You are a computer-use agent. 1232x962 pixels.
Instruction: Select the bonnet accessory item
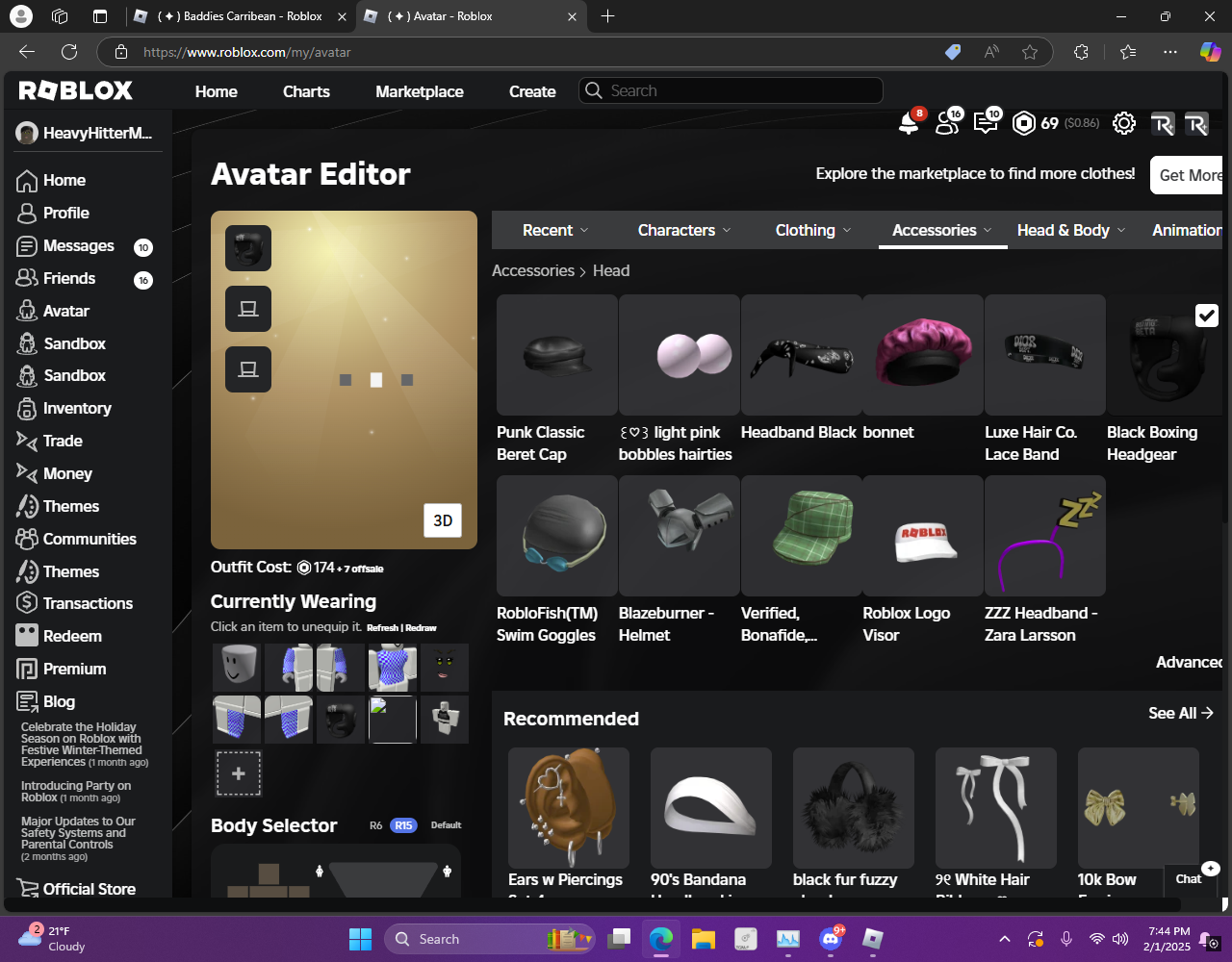[x=923, y=368]
